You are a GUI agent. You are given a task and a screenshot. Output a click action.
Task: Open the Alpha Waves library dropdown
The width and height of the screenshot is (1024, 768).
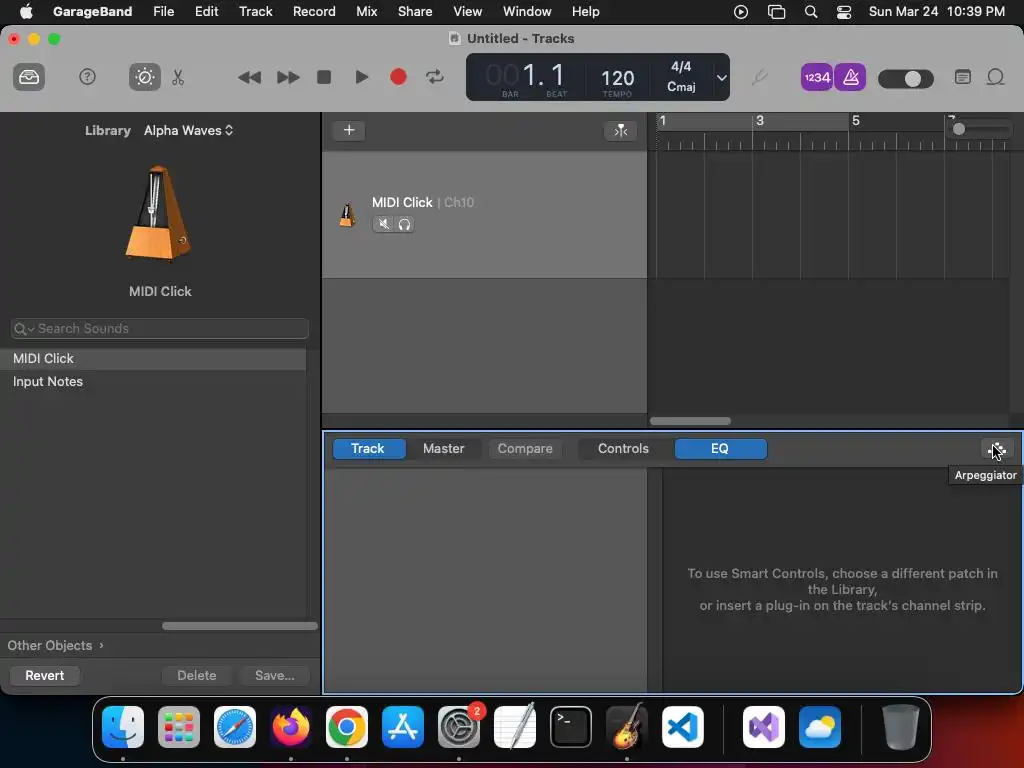[189, 130]
